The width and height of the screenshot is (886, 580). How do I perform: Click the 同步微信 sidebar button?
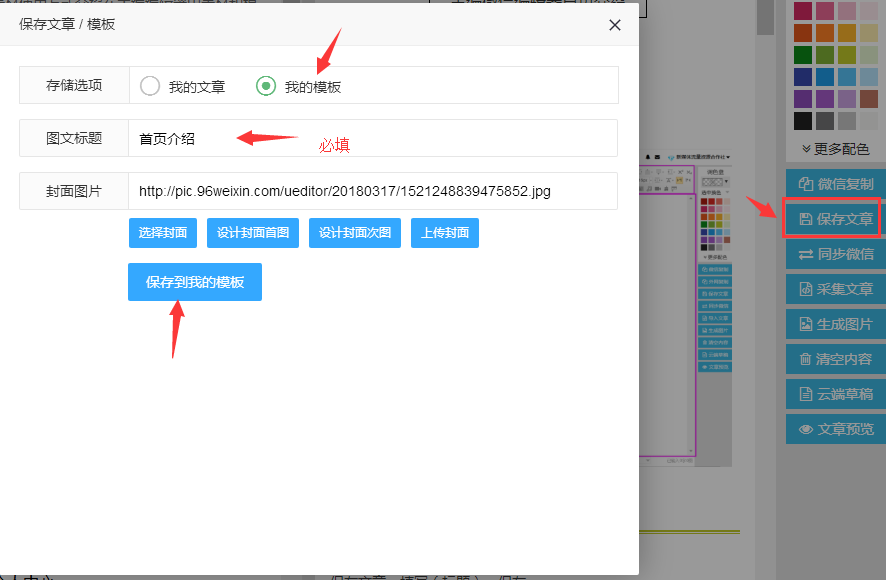(836, 254)
